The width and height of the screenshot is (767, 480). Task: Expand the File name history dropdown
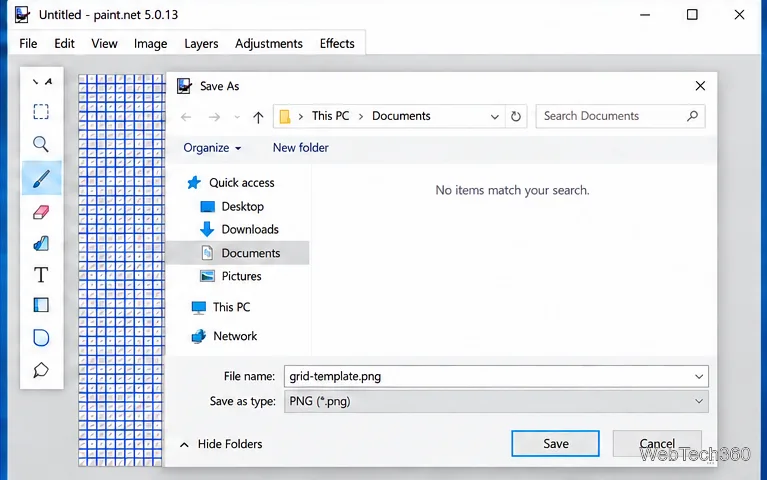[699, 376]
